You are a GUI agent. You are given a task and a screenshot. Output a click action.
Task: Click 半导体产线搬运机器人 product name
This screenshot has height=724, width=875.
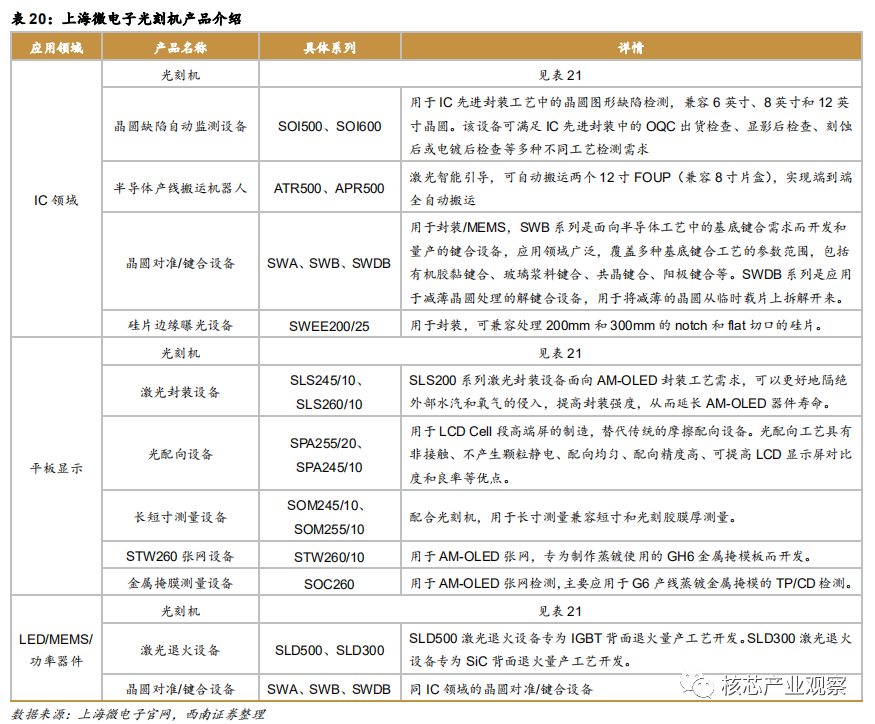tap(180, 188)
